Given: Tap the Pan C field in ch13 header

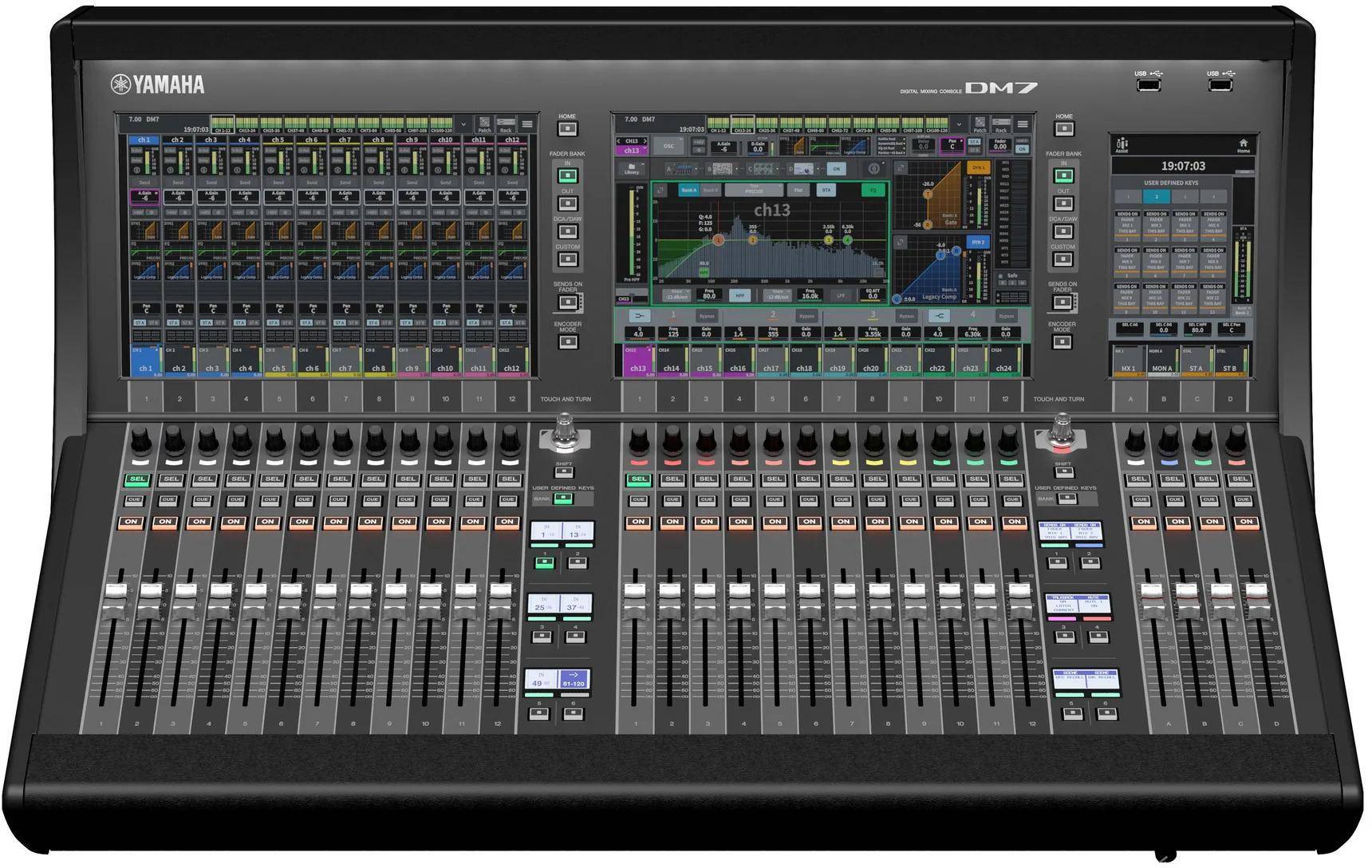Looking at the screenshot, I should pos(951,145).
